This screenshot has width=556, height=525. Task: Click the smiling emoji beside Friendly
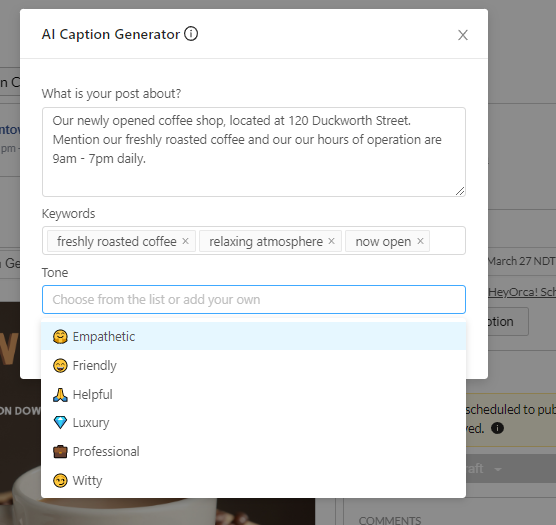pos(60,365)
